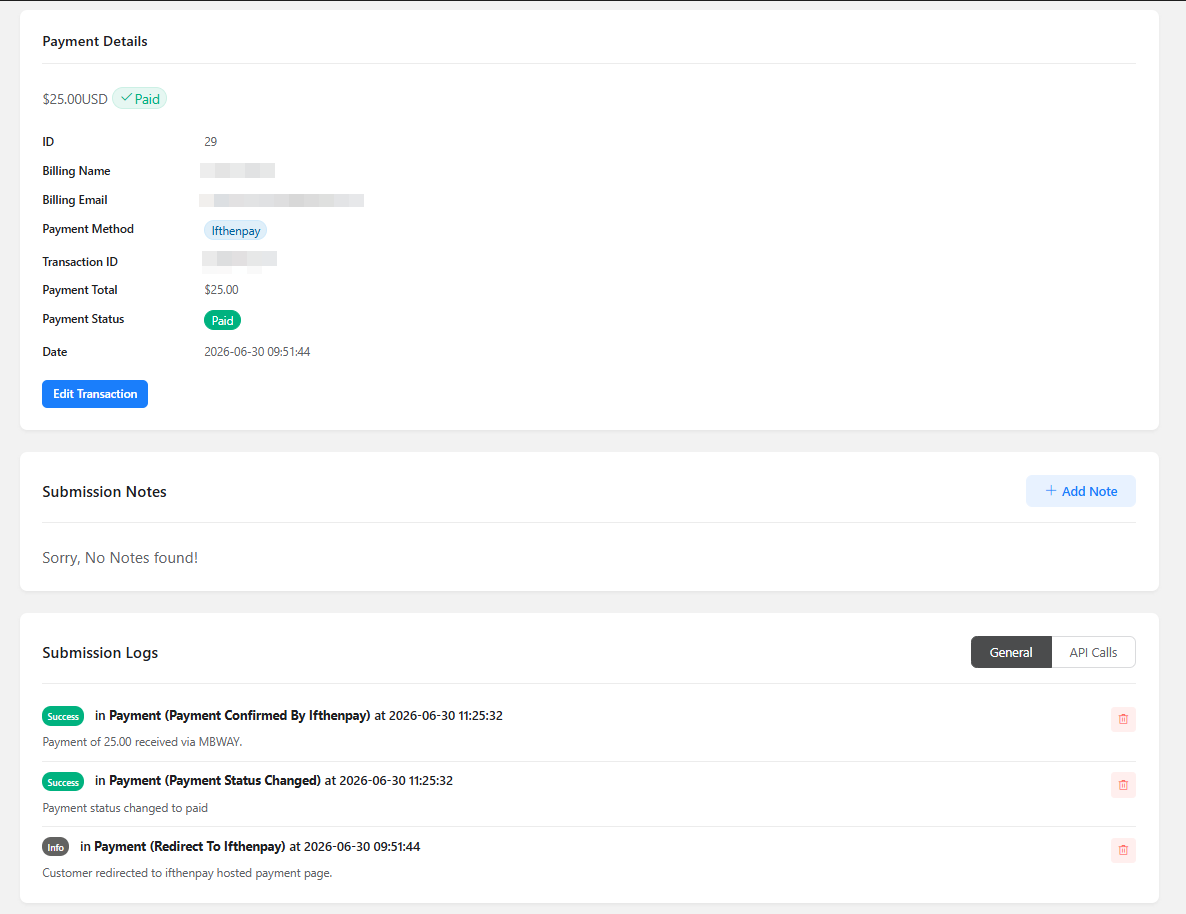Click the Submission Notes heading
This screenshot has width=1186, height=914.
[104, 492]
